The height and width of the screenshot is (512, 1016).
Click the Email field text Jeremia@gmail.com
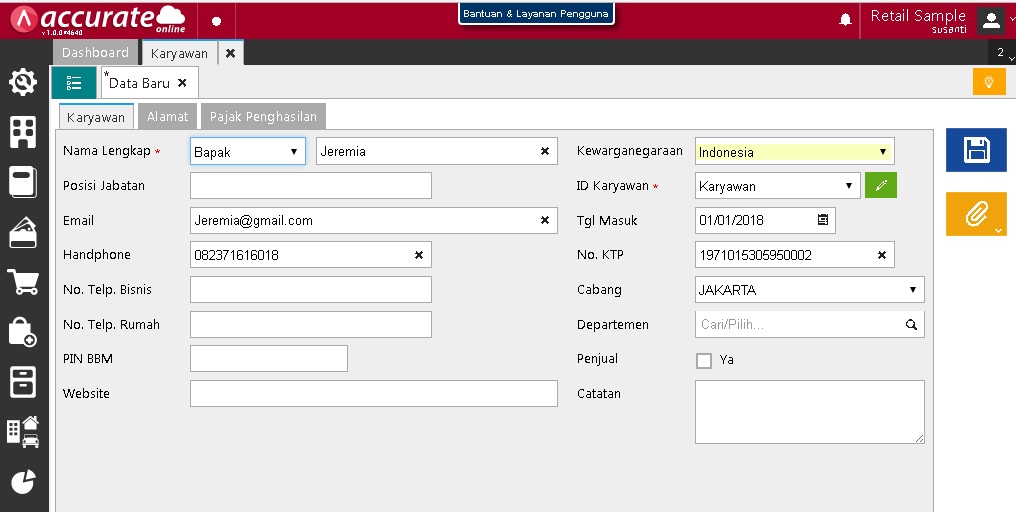(253, 220)
